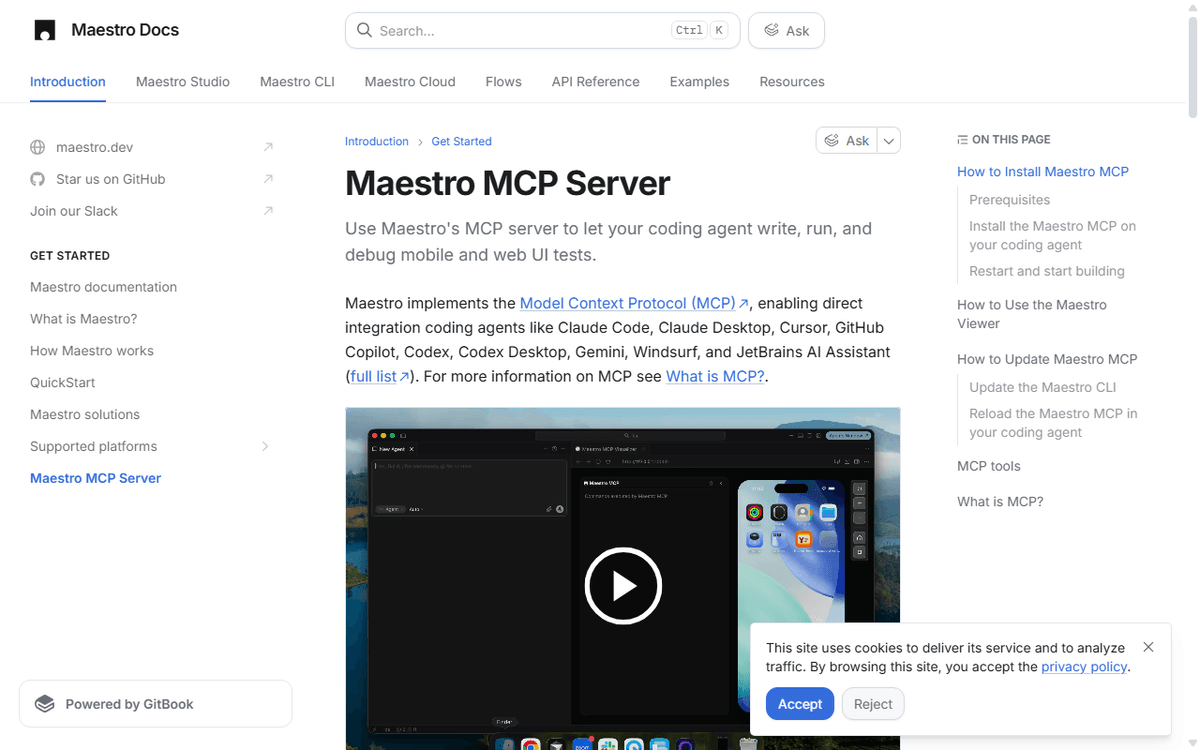
Task: Switch to the Maestro Studio tab
Action: [183, 82]
